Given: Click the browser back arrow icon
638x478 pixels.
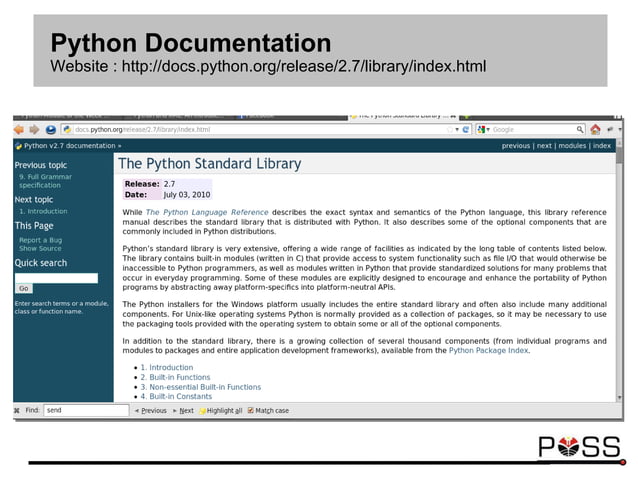Looking at the screenshot, I should click(19, 130).
